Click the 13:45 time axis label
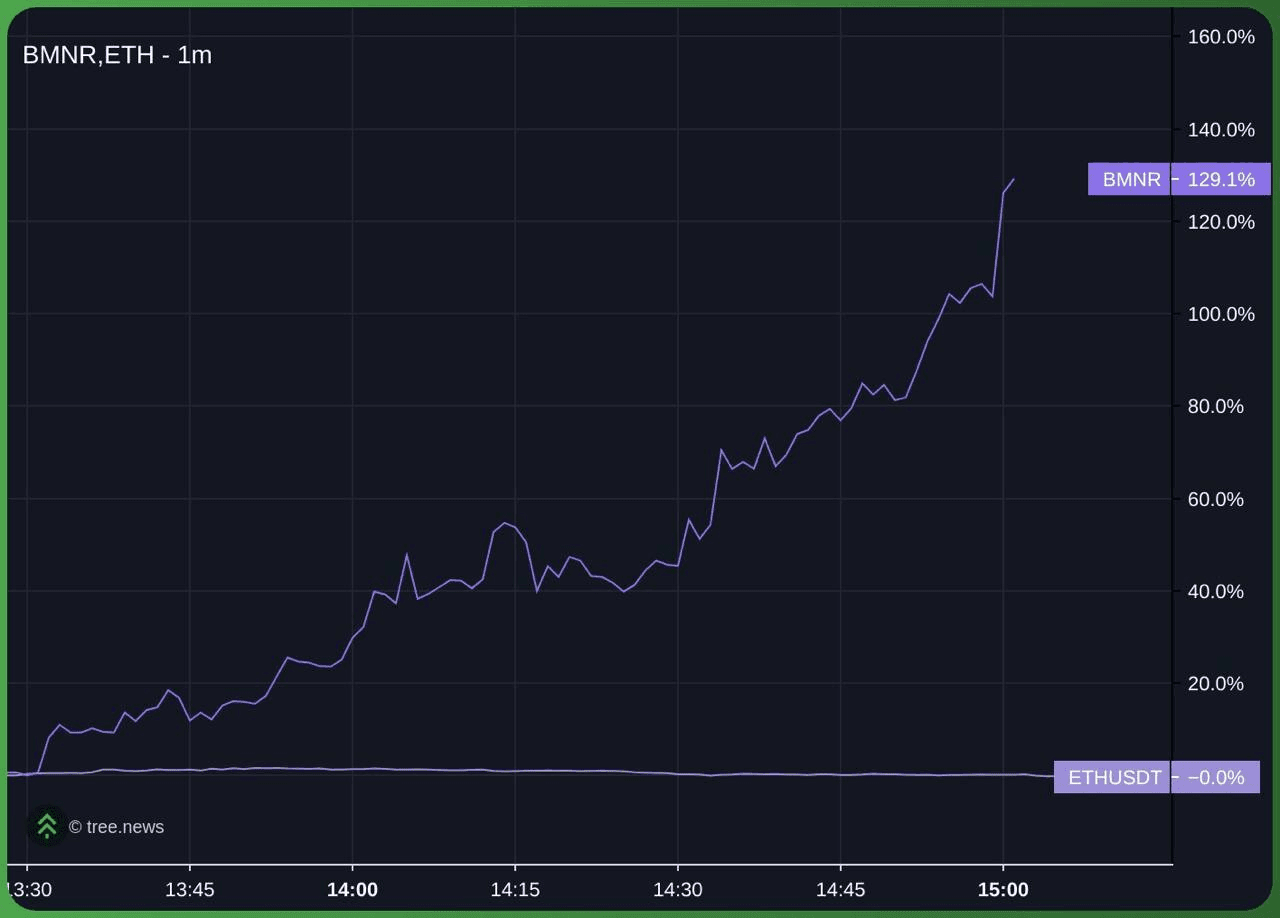Image resolution: width=1280 pixels, height=918 pixels. tap(190, 890)
